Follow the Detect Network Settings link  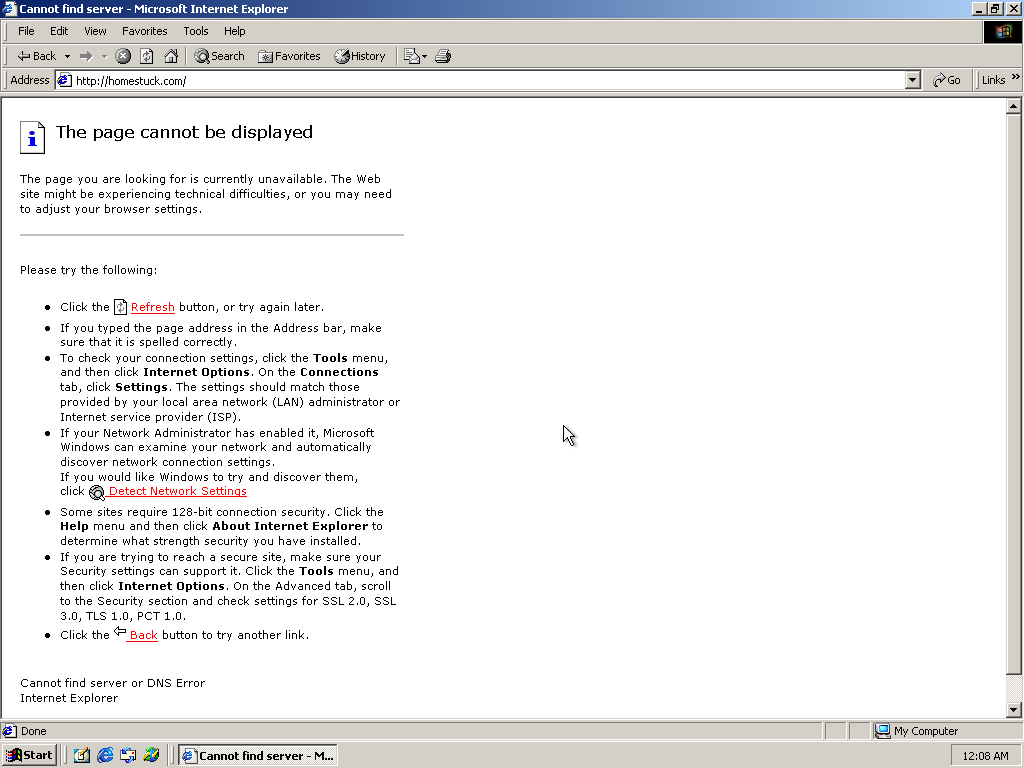point(178,491)
